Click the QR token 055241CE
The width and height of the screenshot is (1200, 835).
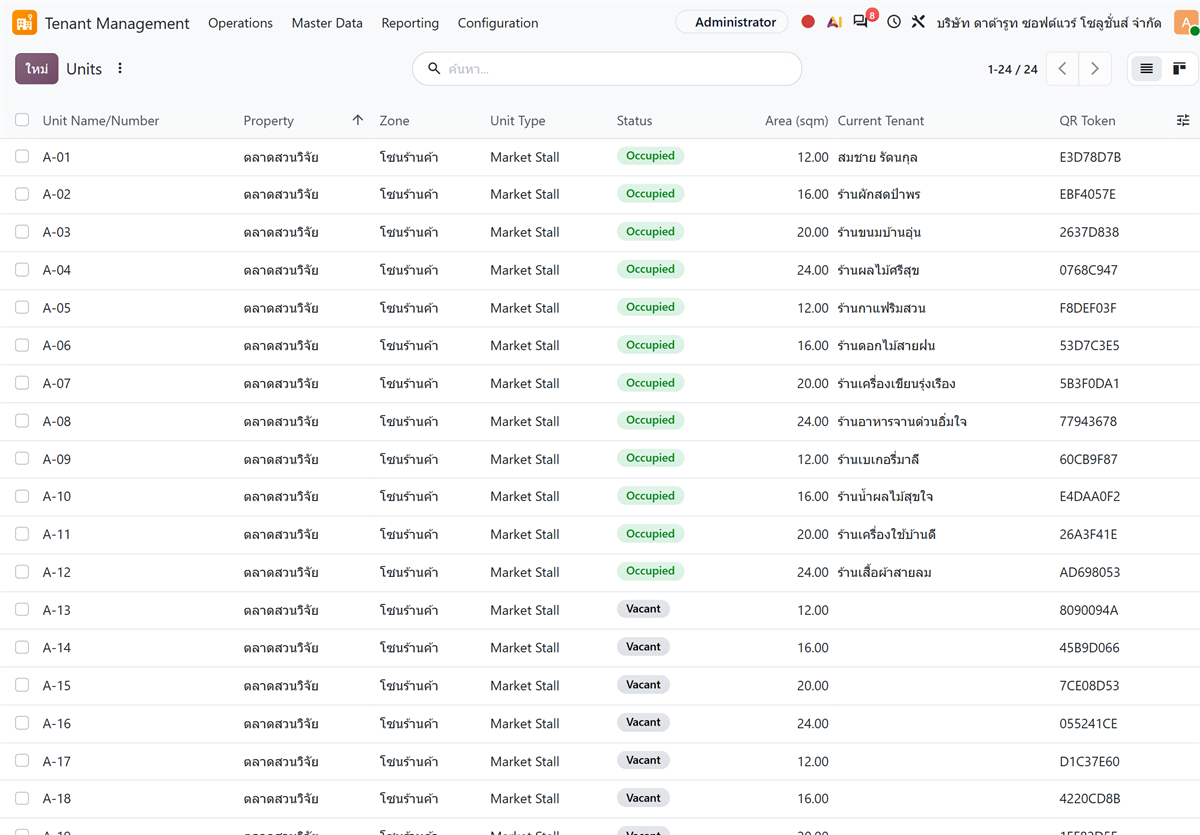pyautogui.click(x=1088, y=724)
